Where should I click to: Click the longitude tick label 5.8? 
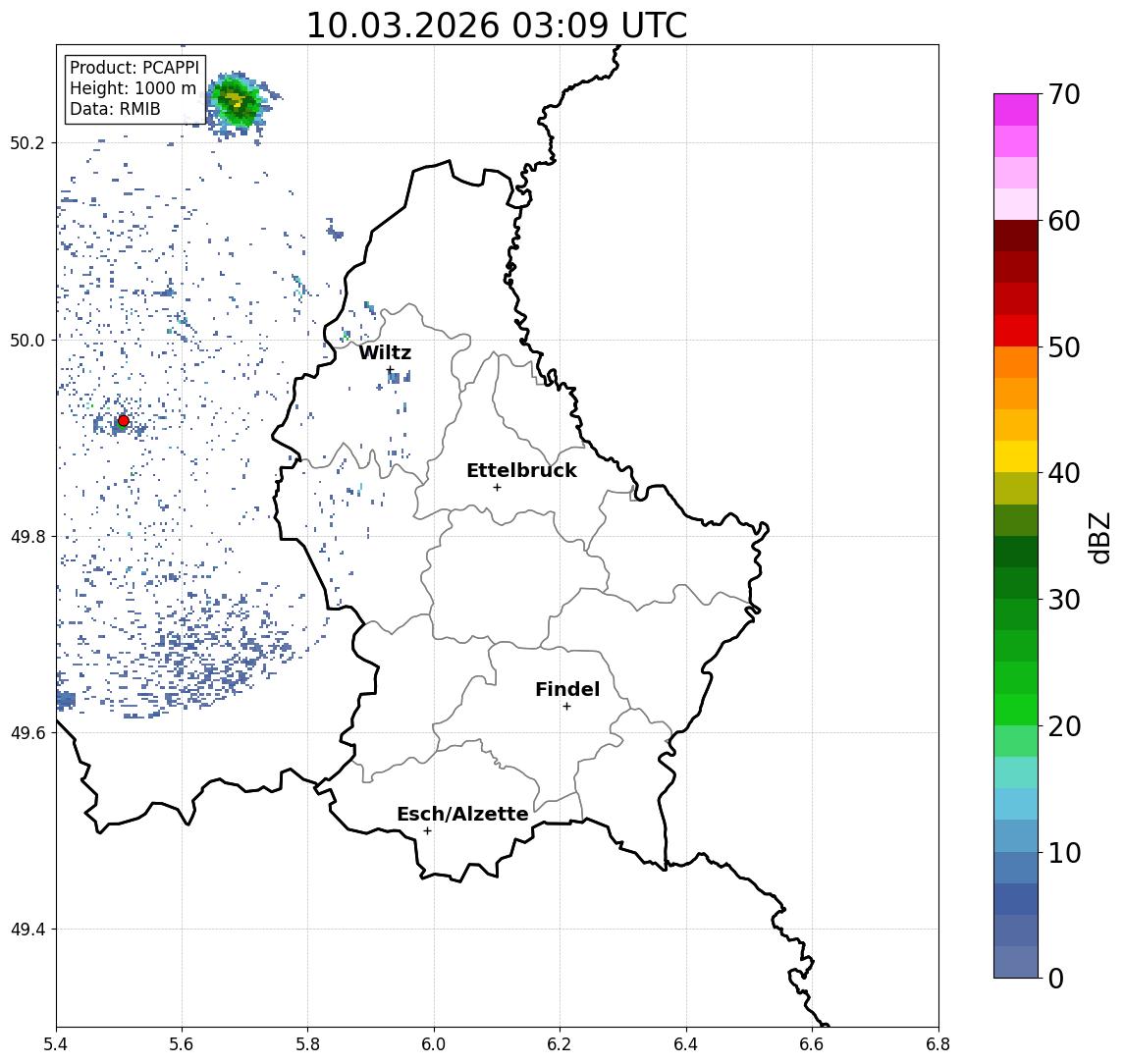(x=307, y=1044)
